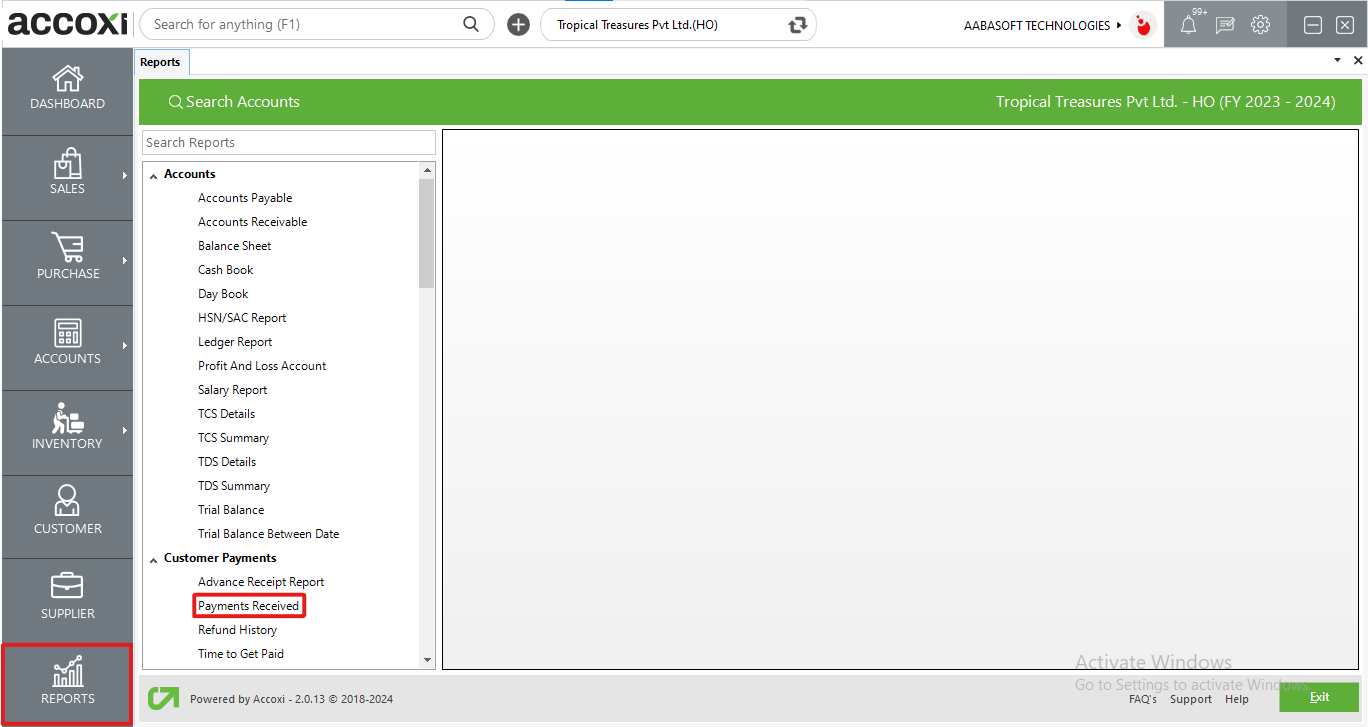Switch to the Reports tab
Screen dimensions: 1368x727
[x=161, y=61]
